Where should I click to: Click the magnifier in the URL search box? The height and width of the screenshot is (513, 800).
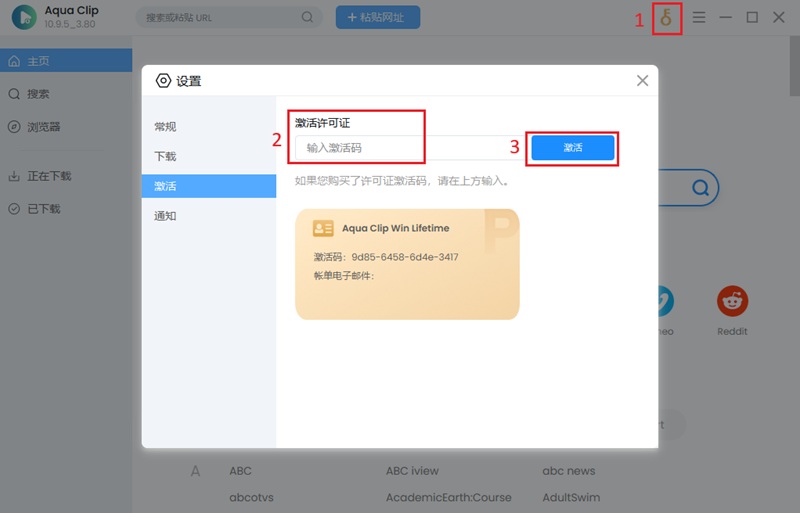307,17
